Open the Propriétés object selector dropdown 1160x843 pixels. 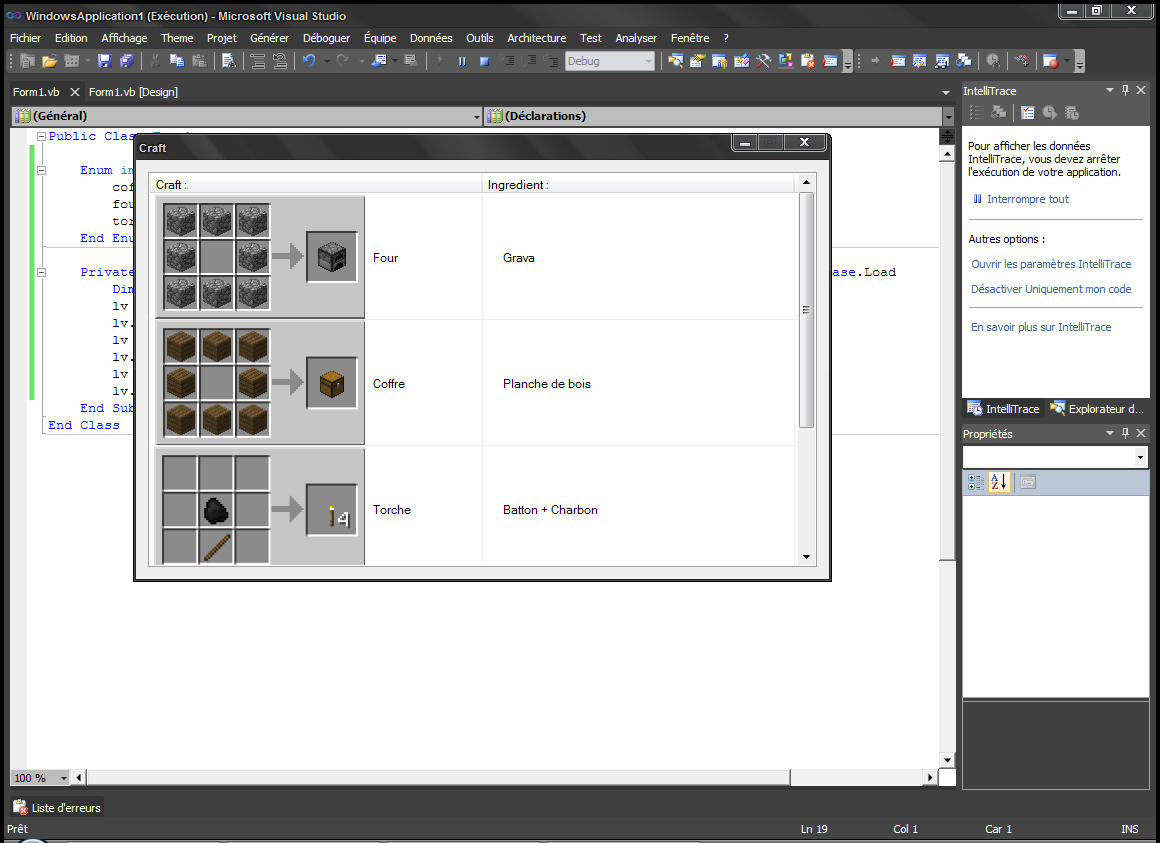[1140, 457]
